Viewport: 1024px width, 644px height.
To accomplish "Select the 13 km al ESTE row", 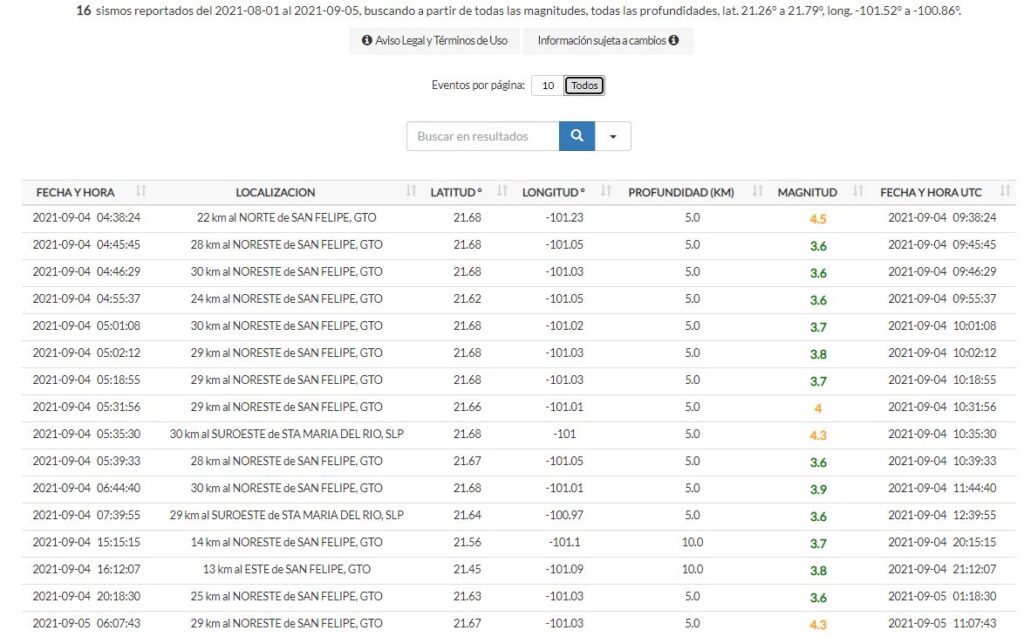I will click(288, 570).
